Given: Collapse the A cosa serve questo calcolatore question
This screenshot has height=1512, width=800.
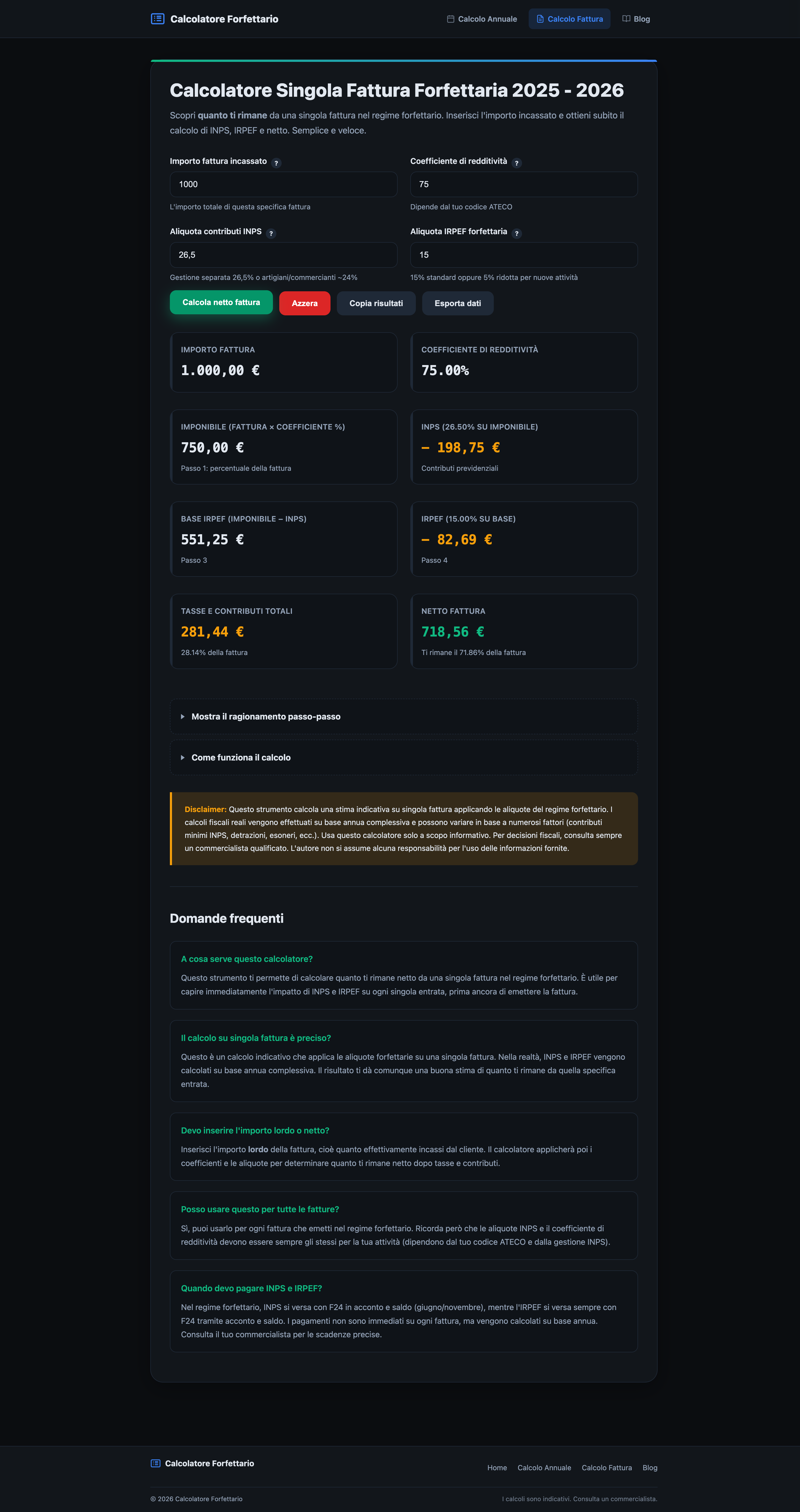Looking at the screenshot, I should 247,958.
